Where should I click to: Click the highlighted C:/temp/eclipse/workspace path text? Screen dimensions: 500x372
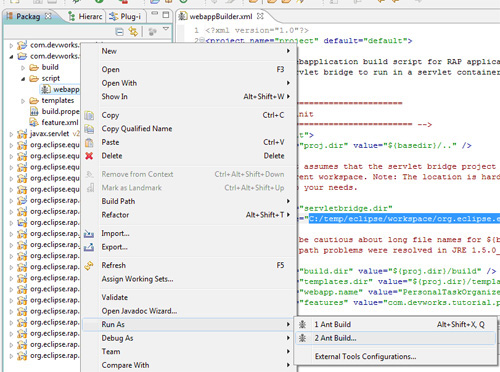click(x=404, y=219)
